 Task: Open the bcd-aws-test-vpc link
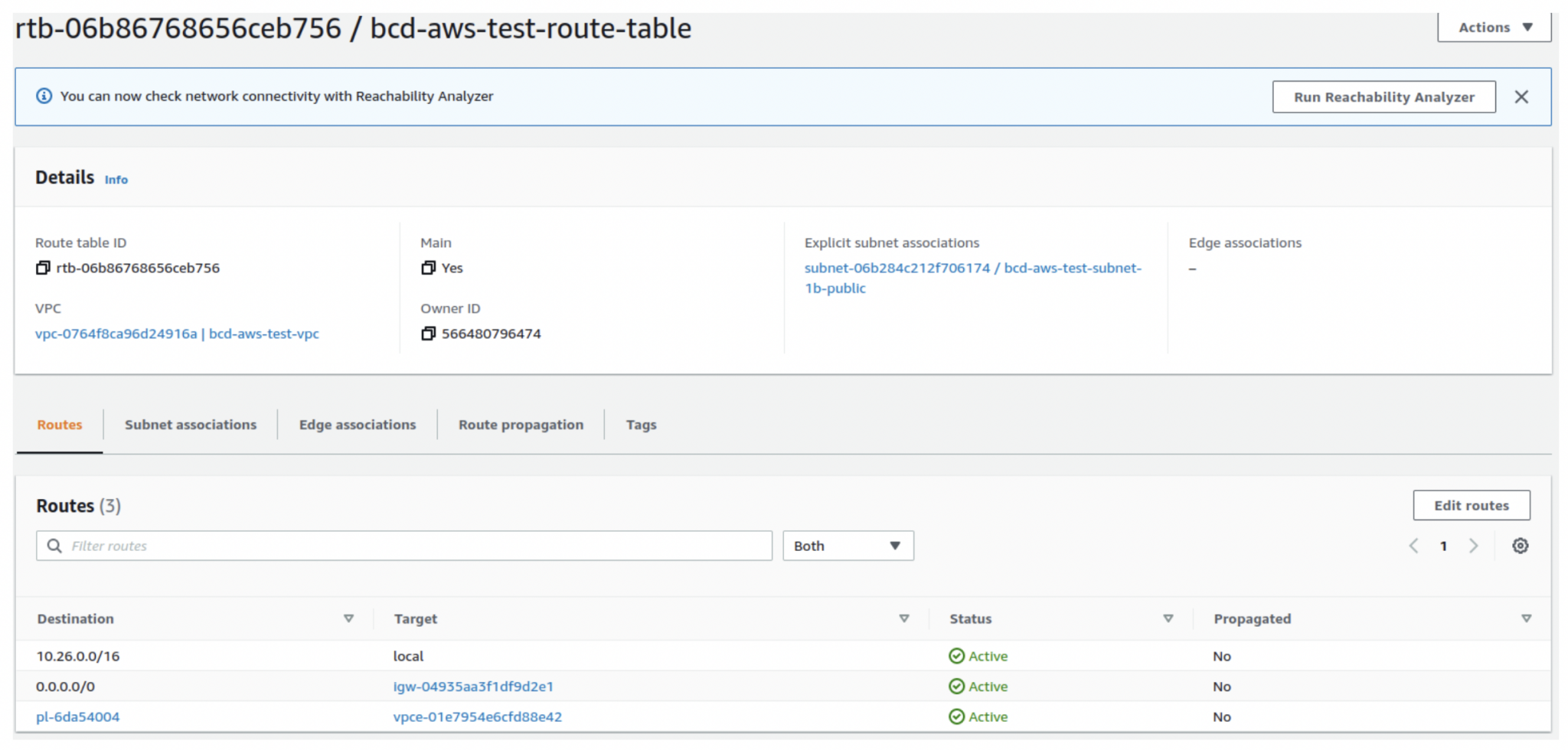[x=264, y=334]
